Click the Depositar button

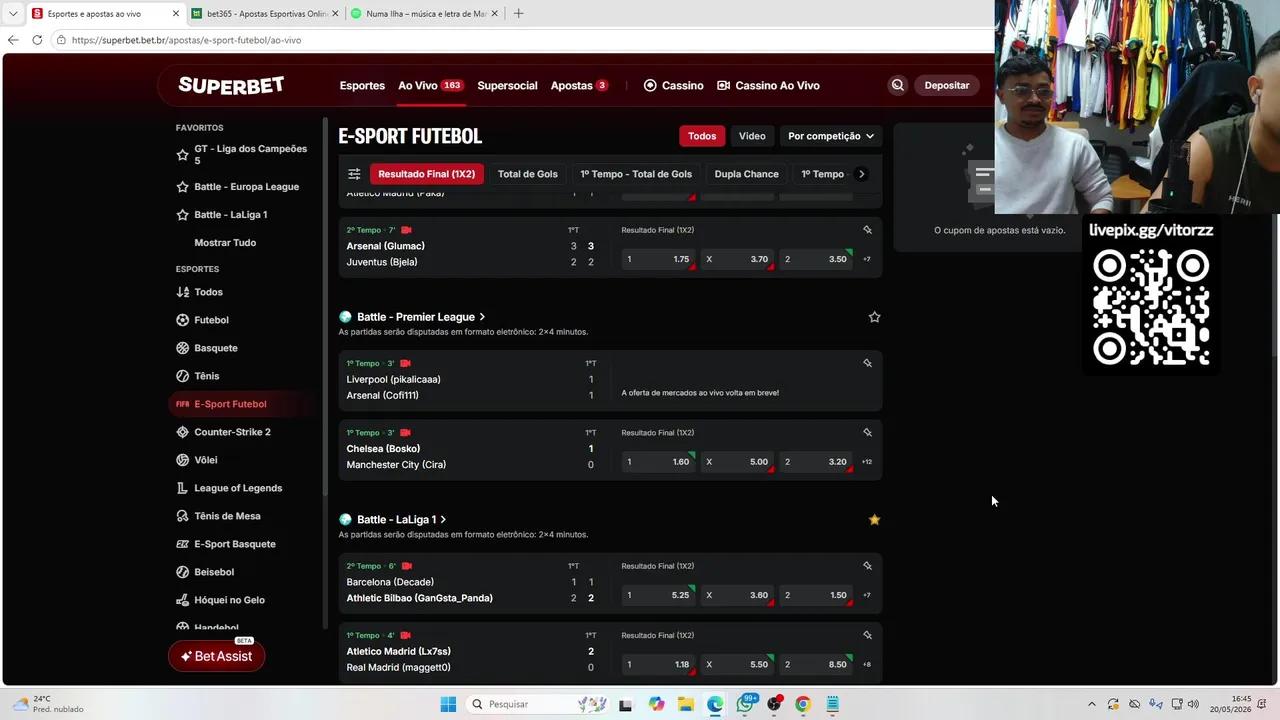(946, 85)
